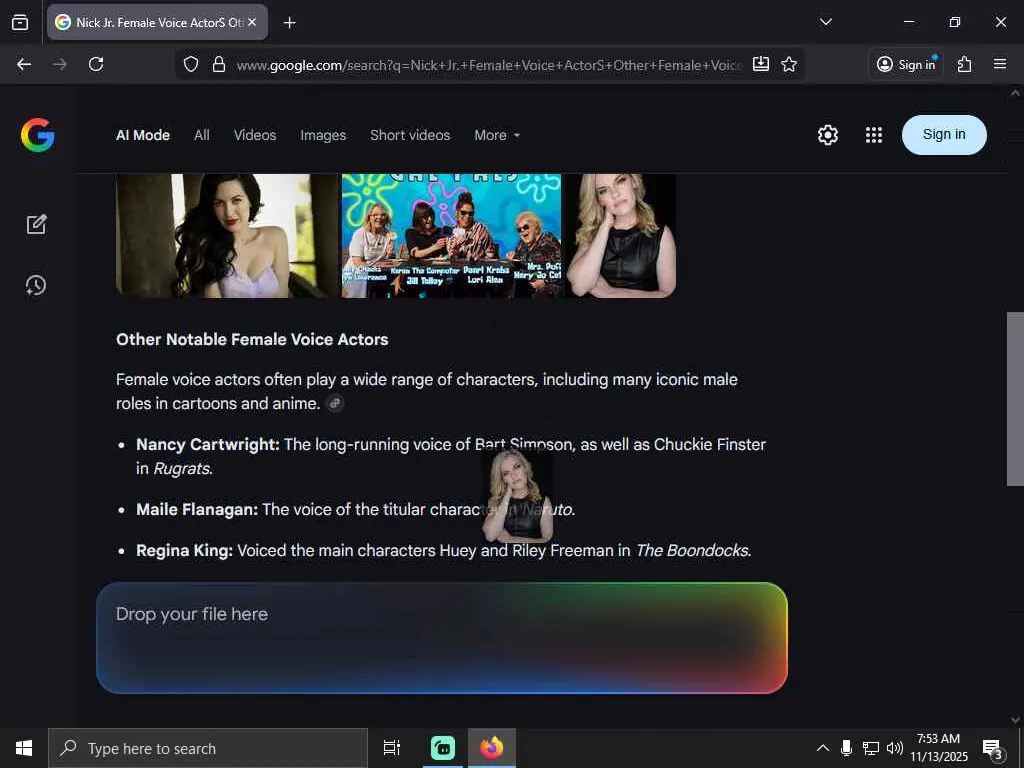Image resolution: width=1024 pixels, height=768 pixels.
Task: Click the page vertical scrollbar thumb
Action: click(1015, 398)
